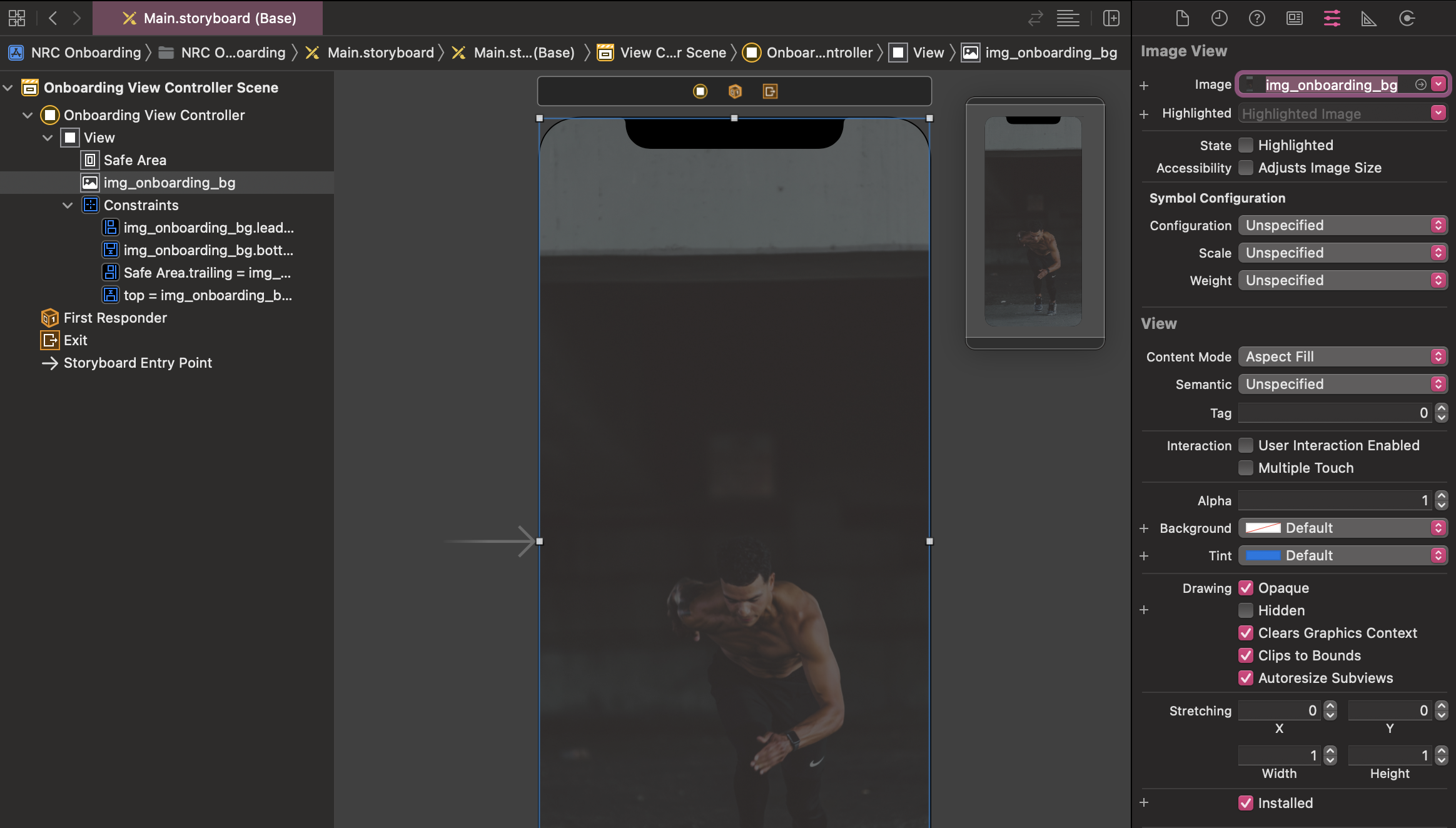The width and height of the screenshot is (1456, 828).
Task: Open the Content Mode dropdown
Action: click(1342, 356)
